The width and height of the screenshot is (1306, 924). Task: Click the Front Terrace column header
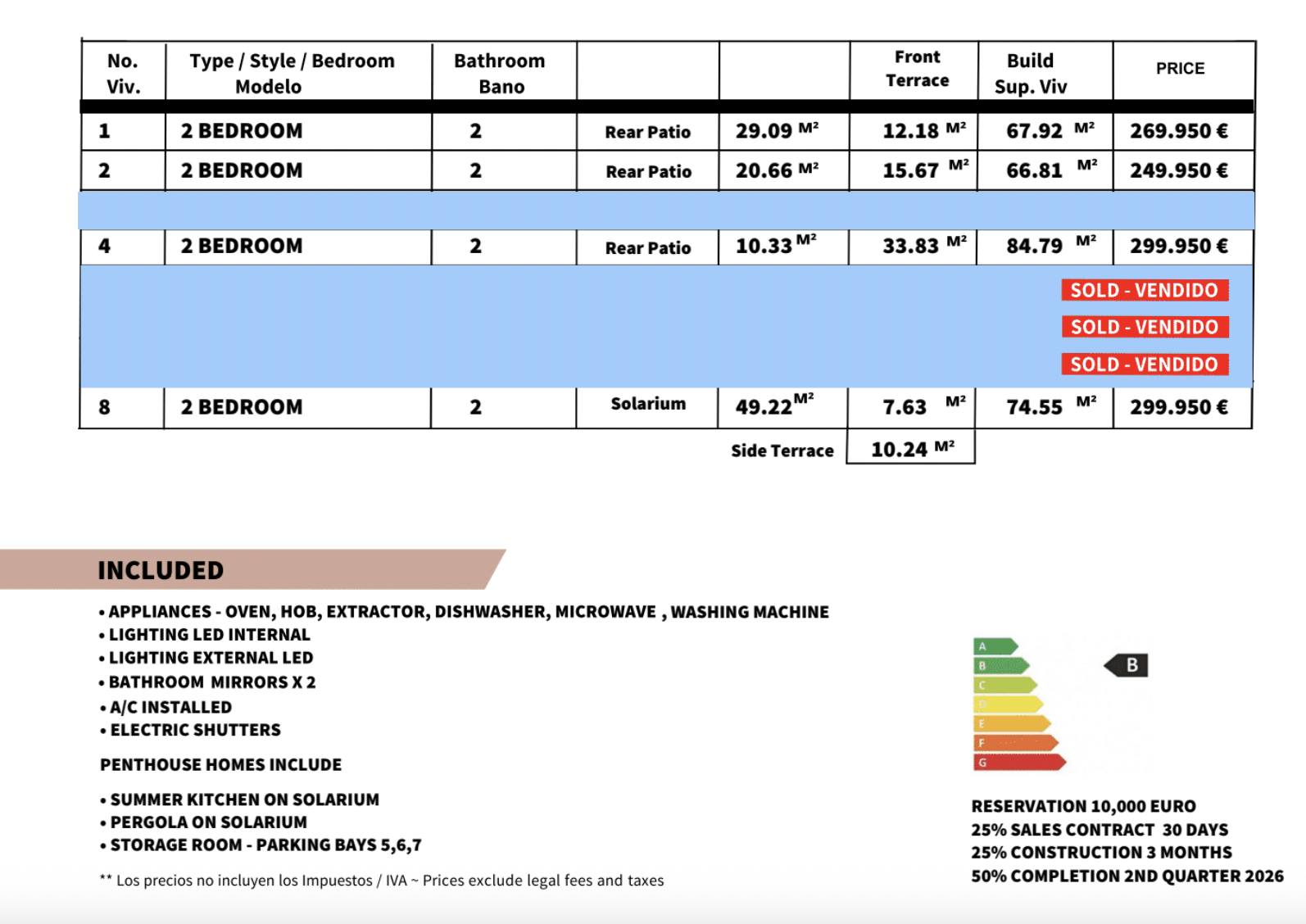pos(916,69)
